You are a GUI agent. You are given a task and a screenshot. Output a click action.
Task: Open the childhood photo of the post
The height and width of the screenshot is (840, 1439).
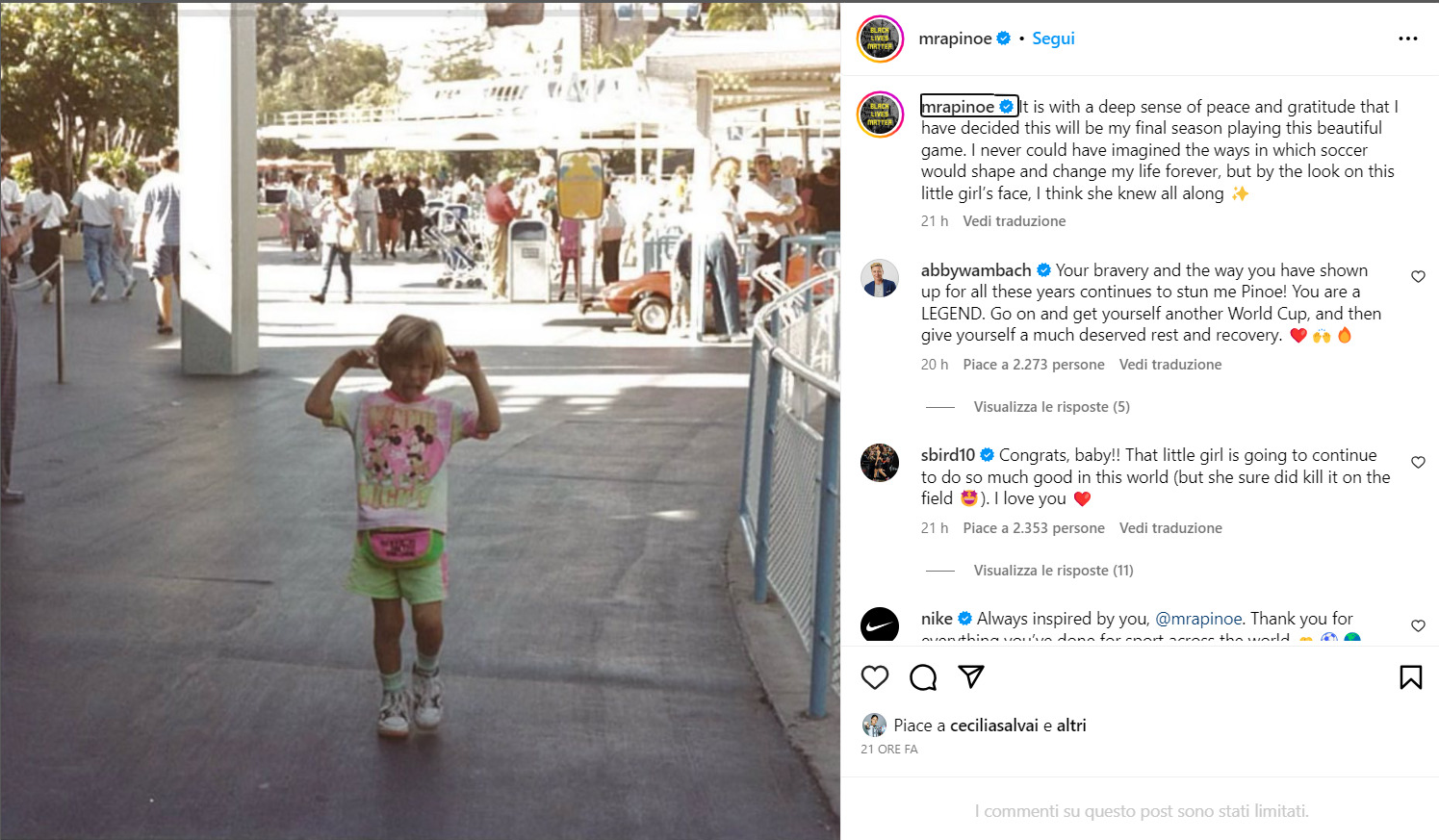[x=420, y=420]
